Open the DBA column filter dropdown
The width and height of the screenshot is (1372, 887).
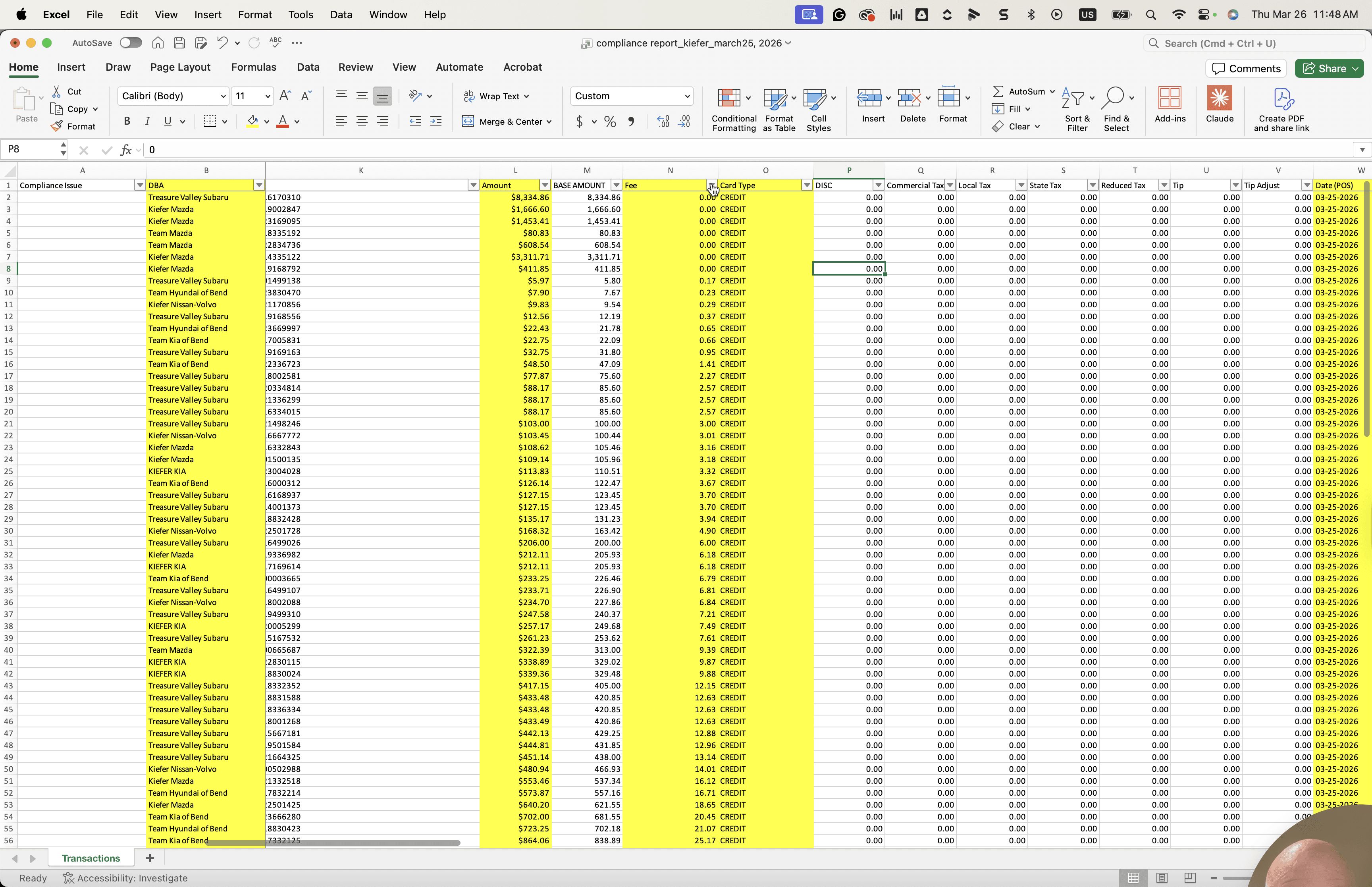259,185
